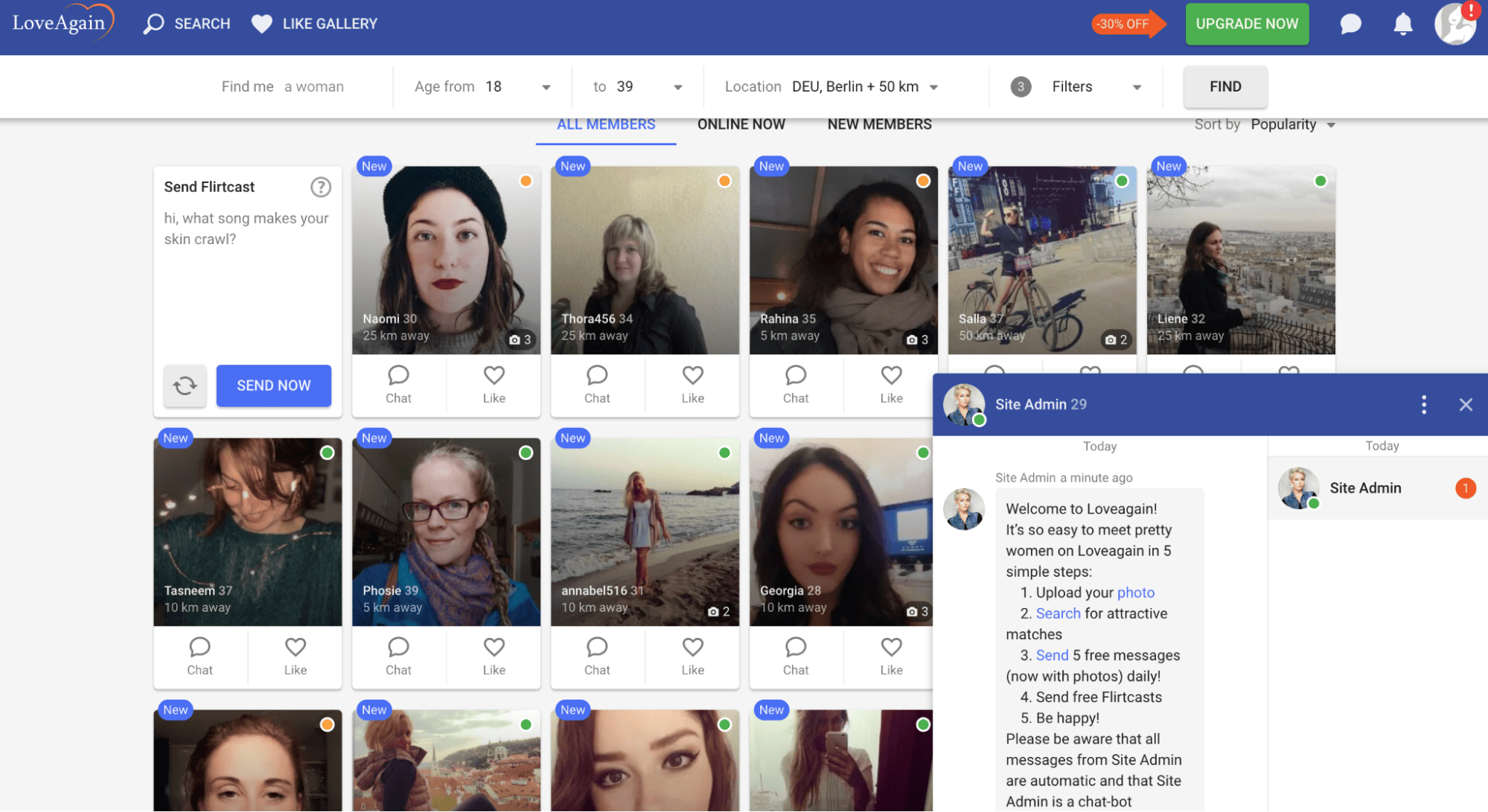Open the Like Gallery heart icon
The height and width of the screenshot is (812, 1488).
261,23
